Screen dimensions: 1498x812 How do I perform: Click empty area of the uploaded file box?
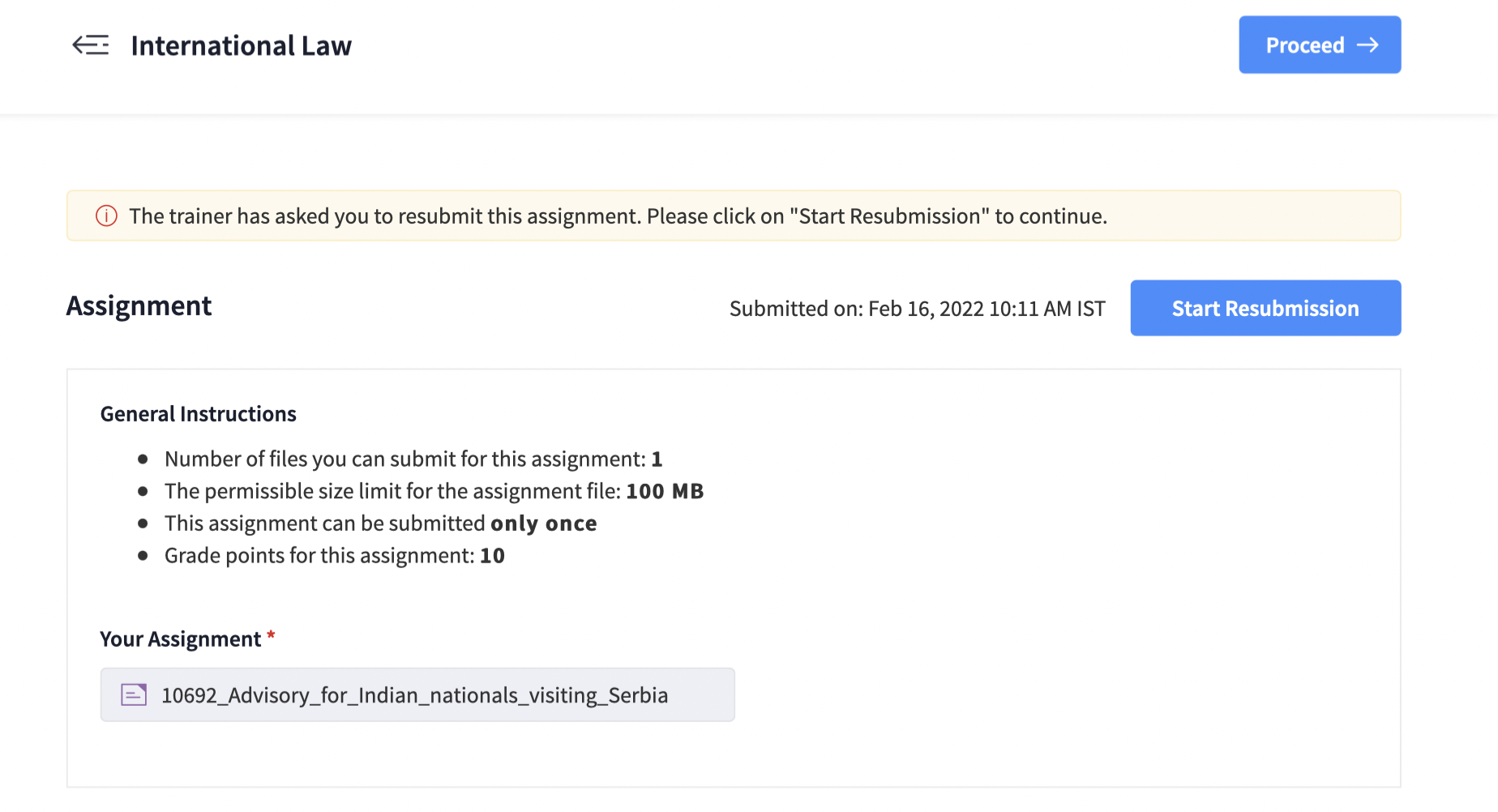[x=701, y=694]
